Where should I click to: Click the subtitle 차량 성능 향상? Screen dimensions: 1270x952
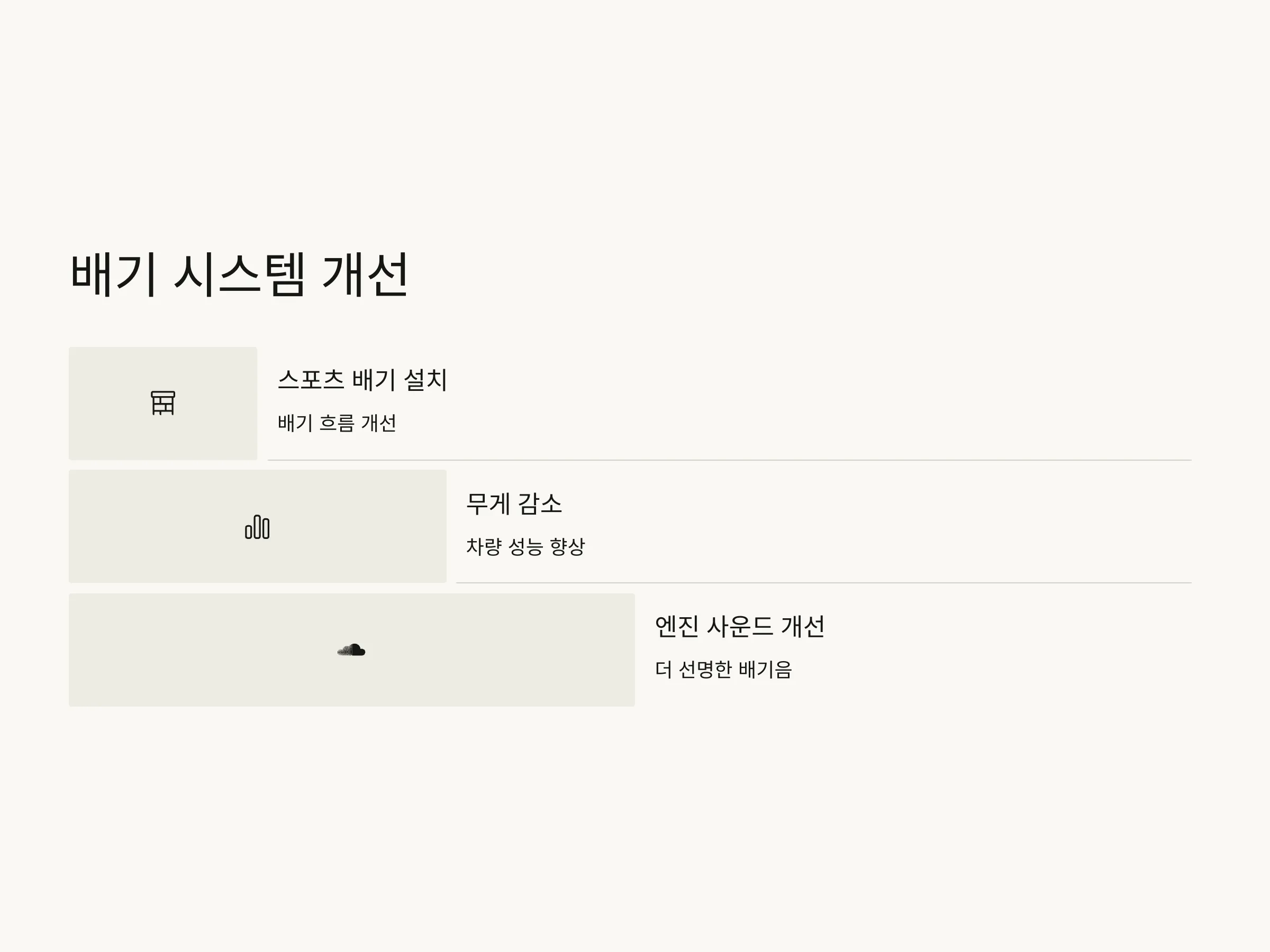click(525, 546)
